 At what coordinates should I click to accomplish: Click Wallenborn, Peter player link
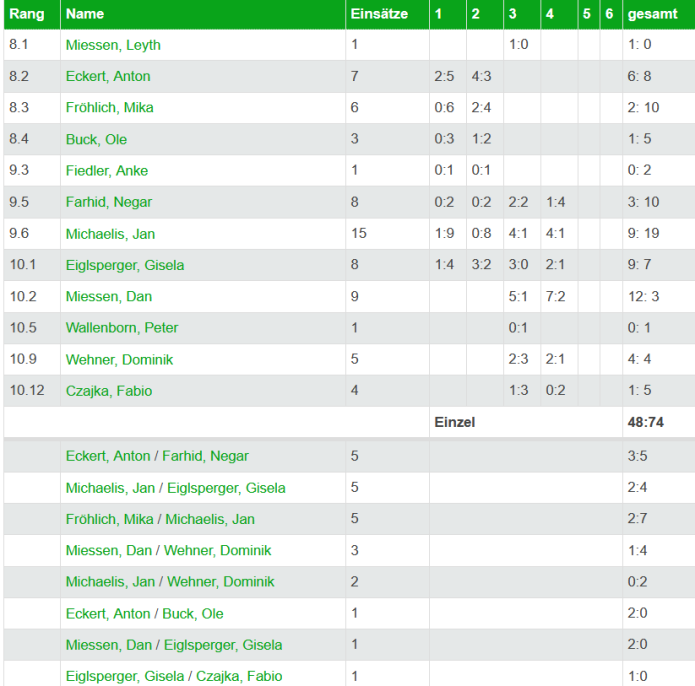coord(121,328)
